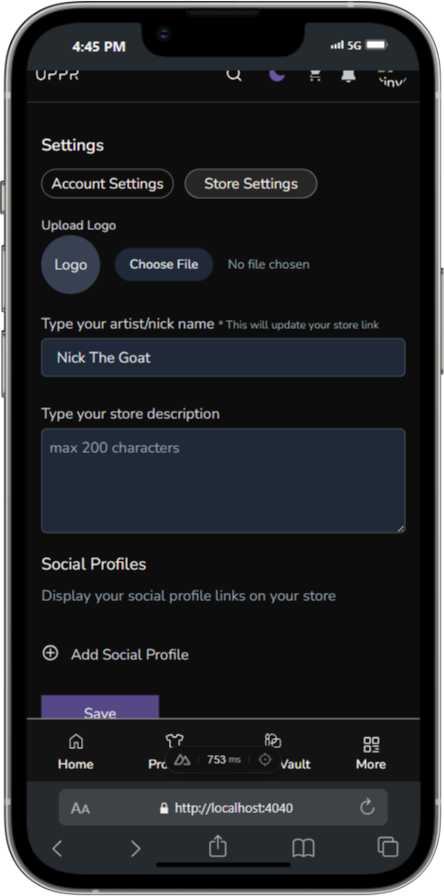Image resolution: width=444 pixels, height=896 pixels.
Task: Toggle dark mode with the moon icon
Action: click(277, 75)
